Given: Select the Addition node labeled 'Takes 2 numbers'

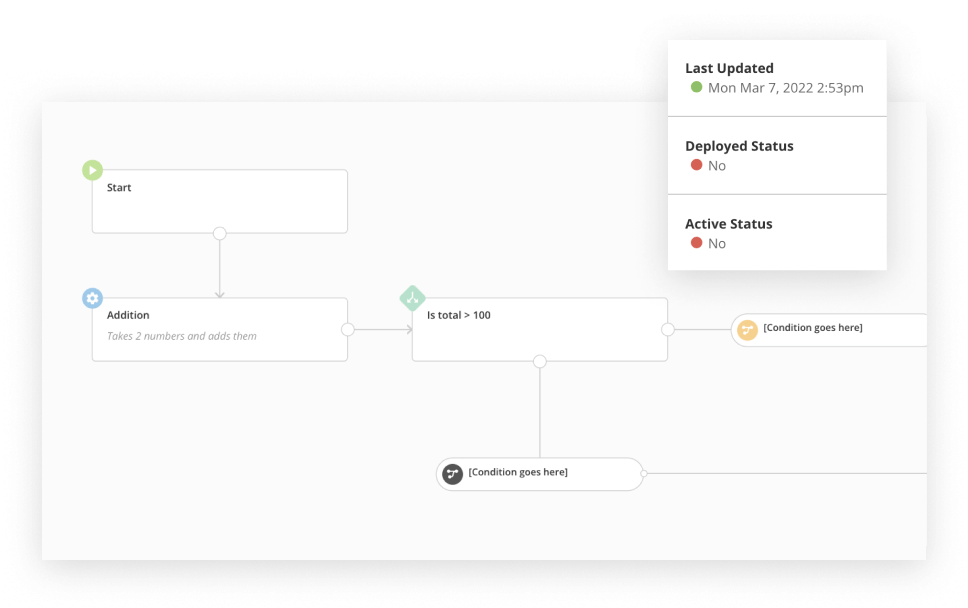Looking at the screenshot, I should (x=220, y=328).
